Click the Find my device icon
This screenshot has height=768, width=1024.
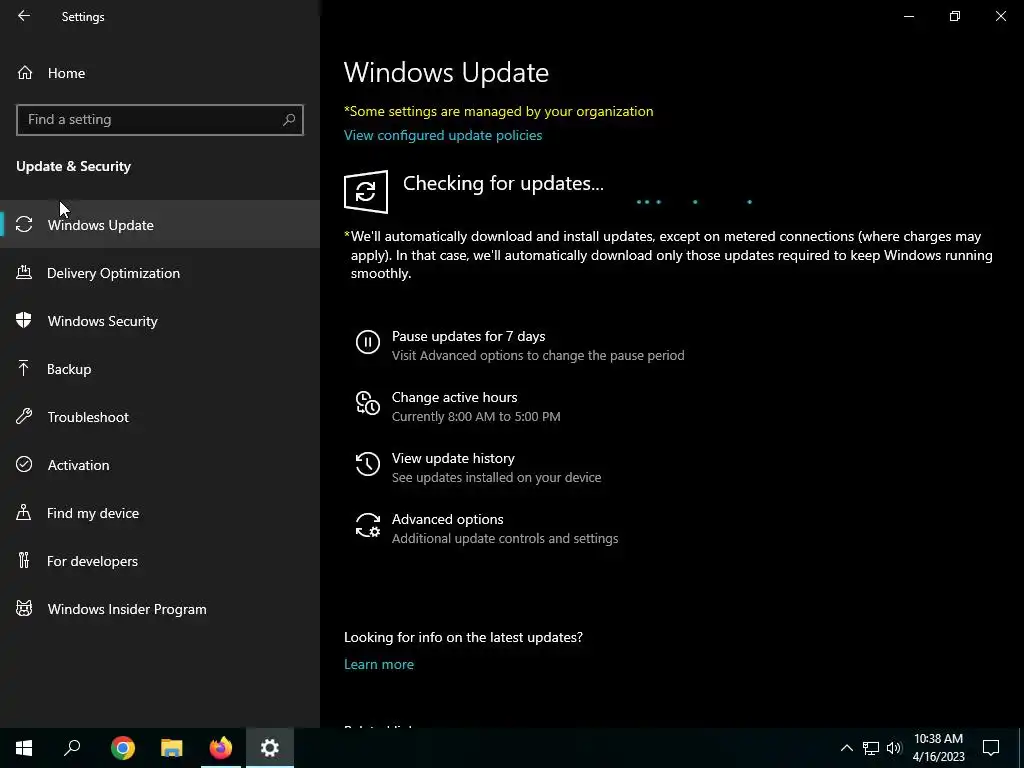pos(24,512)
